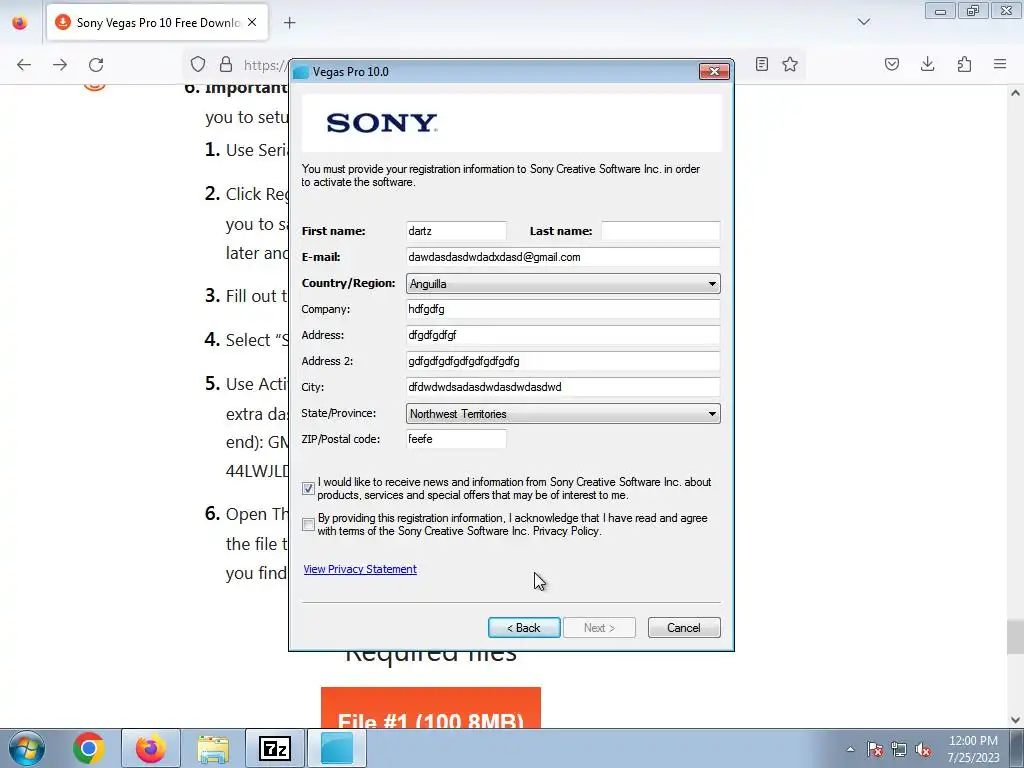This screenshot has width=1024, height=768.
Task: Click the < Back button
Action: pyautogui.click(x=524, y=628)
